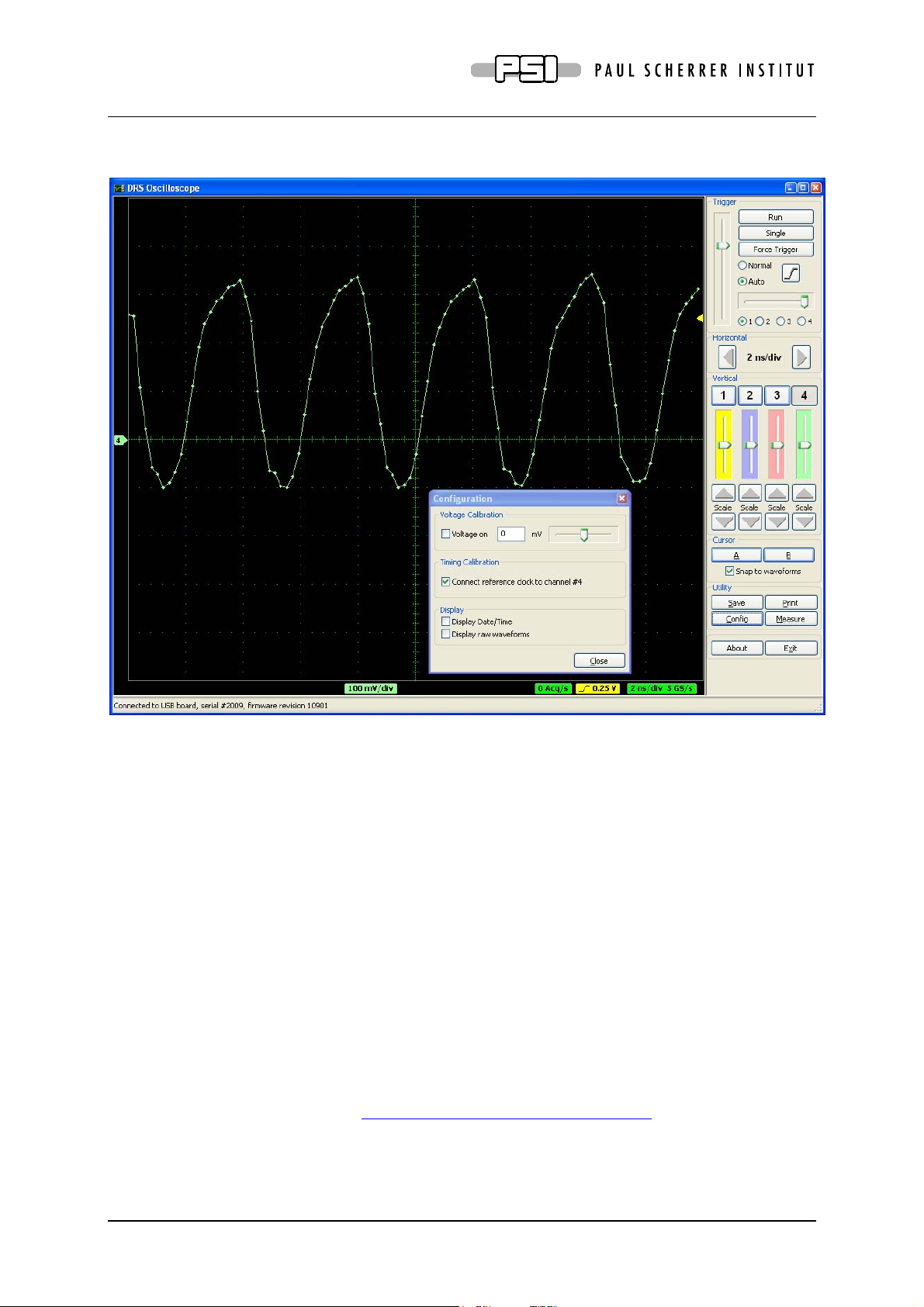The width and height of the screenshot is (924, 1307).
Task: Minimize the DRS Oscilloscope window
Action: point(791,188)
